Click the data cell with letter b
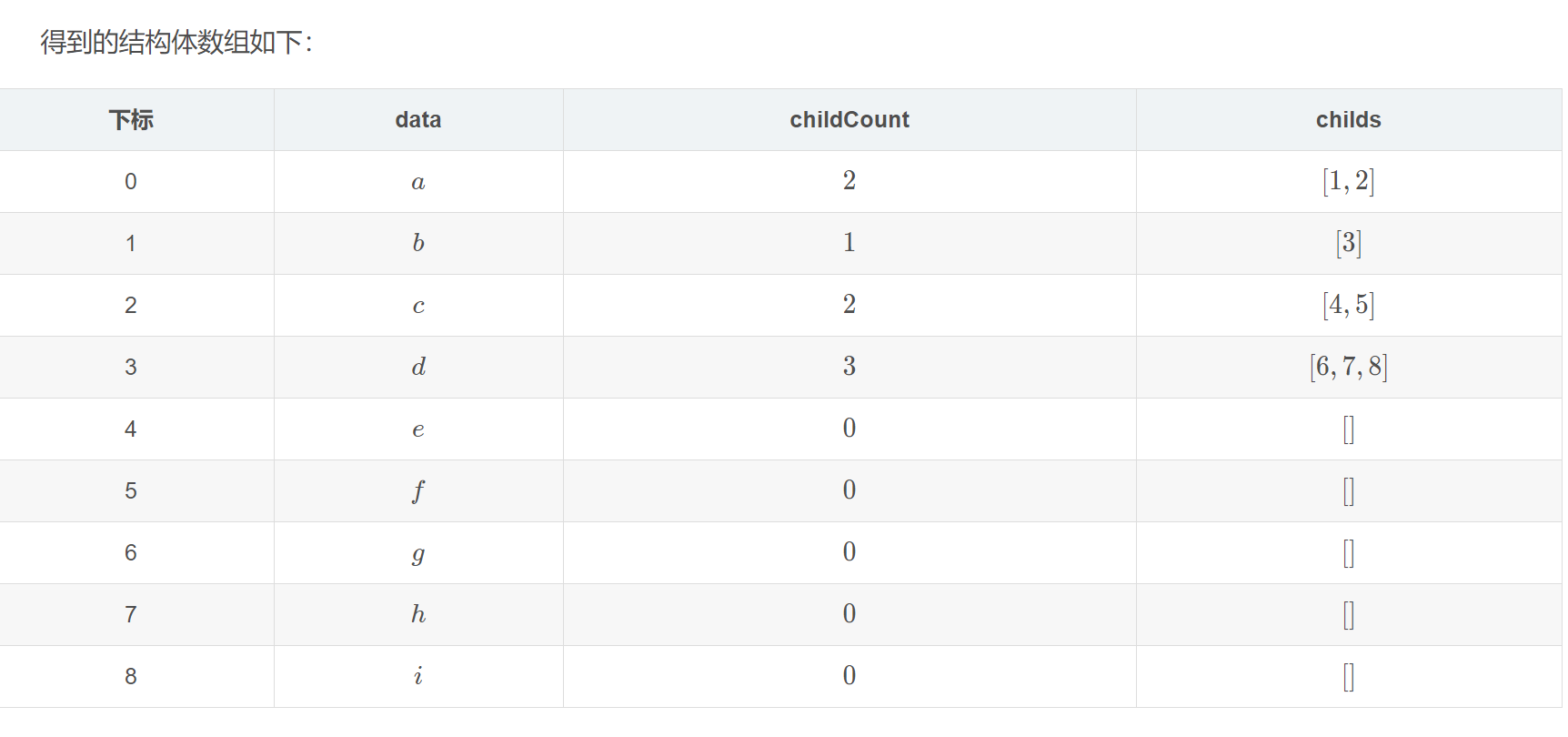 tap(418, 244)
